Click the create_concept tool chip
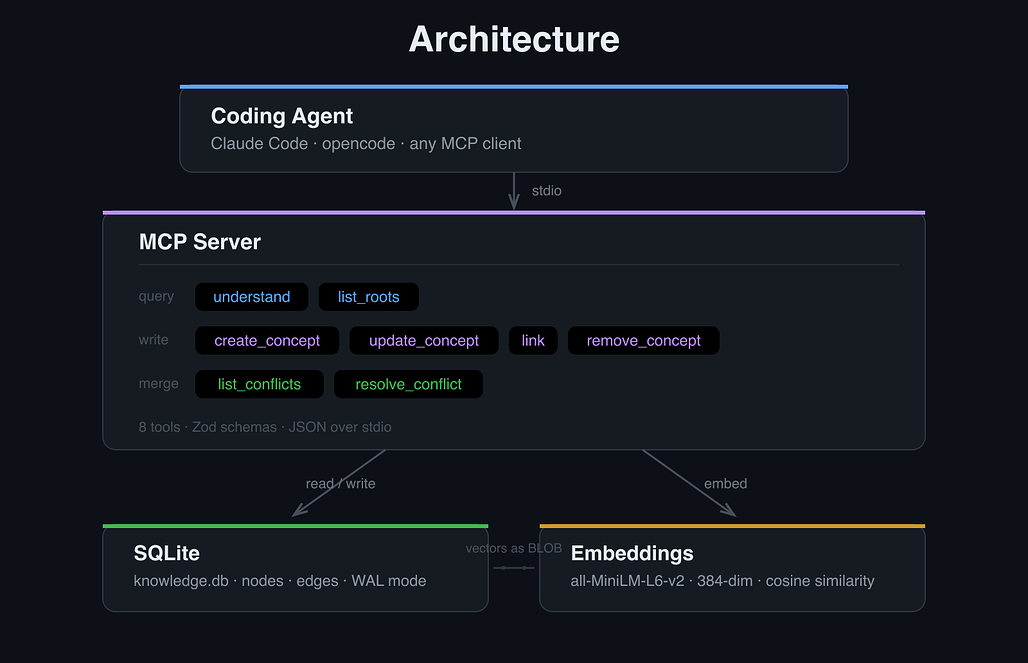This screenshot has width=1028, height=663. [267, 340]
